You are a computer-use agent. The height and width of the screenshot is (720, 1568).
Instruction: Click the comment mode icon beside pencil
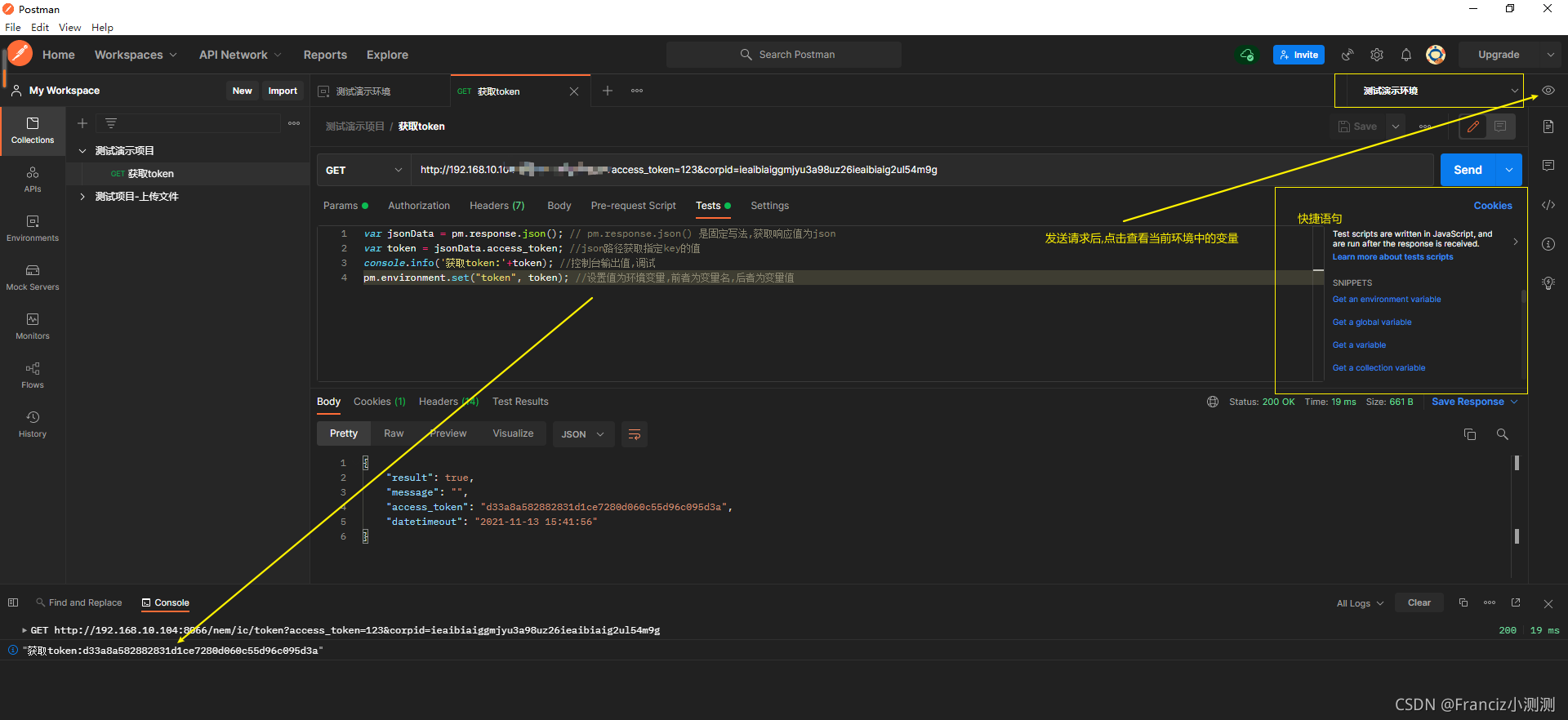pos(1500,127)
